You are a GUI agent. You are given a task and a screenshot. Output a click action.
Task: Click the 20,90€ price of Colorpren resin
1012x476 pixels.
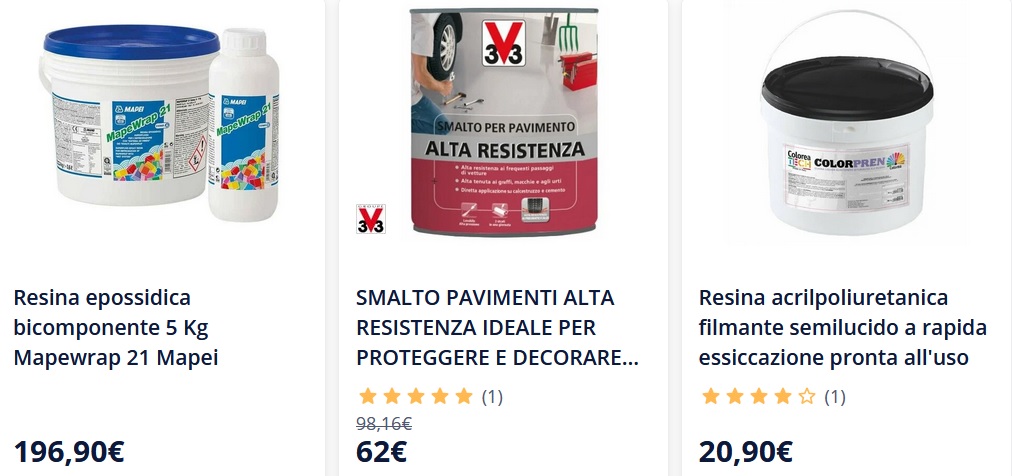pyautogui.click(x=745, y=452)
